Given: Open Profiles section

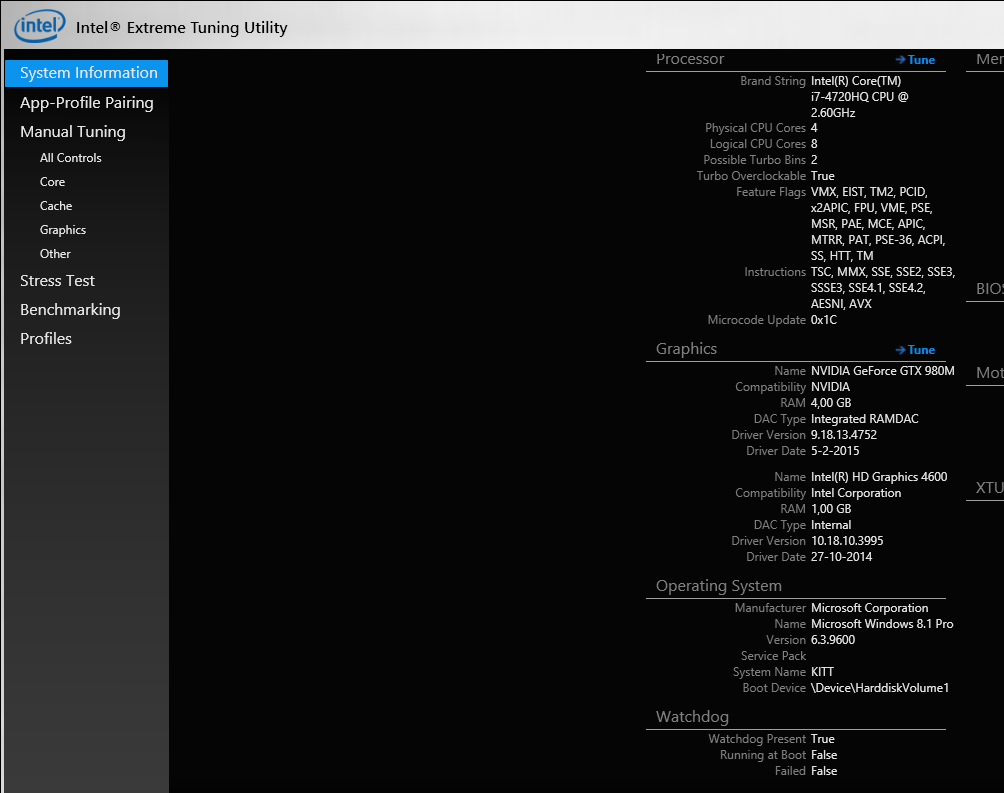Looking at the screenshot, I should tap(45, 338).
